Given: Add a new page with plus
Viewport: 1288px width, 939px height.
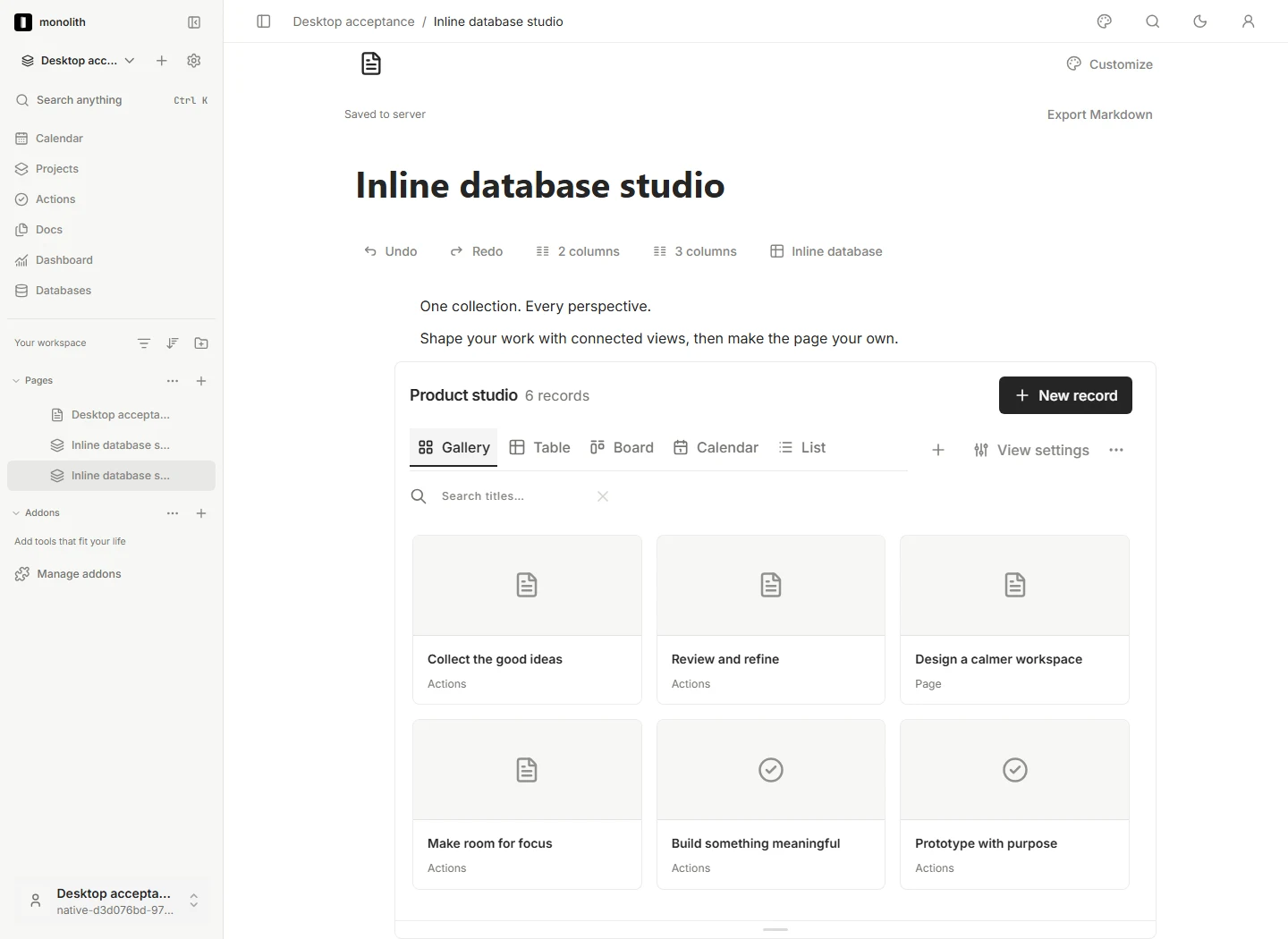Looking at the screenshot, I should pos(201,381).
